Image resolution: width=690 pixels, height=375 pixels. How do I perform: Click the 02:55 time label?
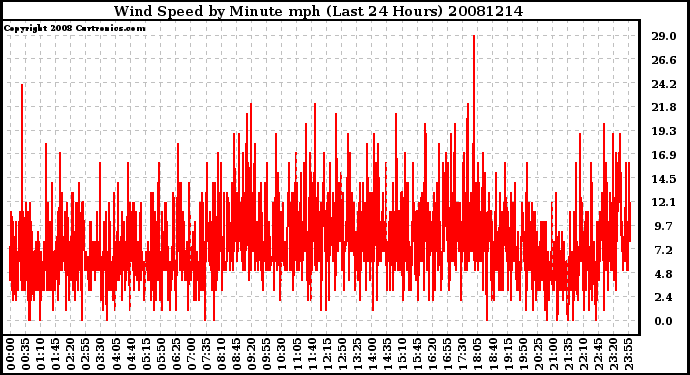coord(86,354)
